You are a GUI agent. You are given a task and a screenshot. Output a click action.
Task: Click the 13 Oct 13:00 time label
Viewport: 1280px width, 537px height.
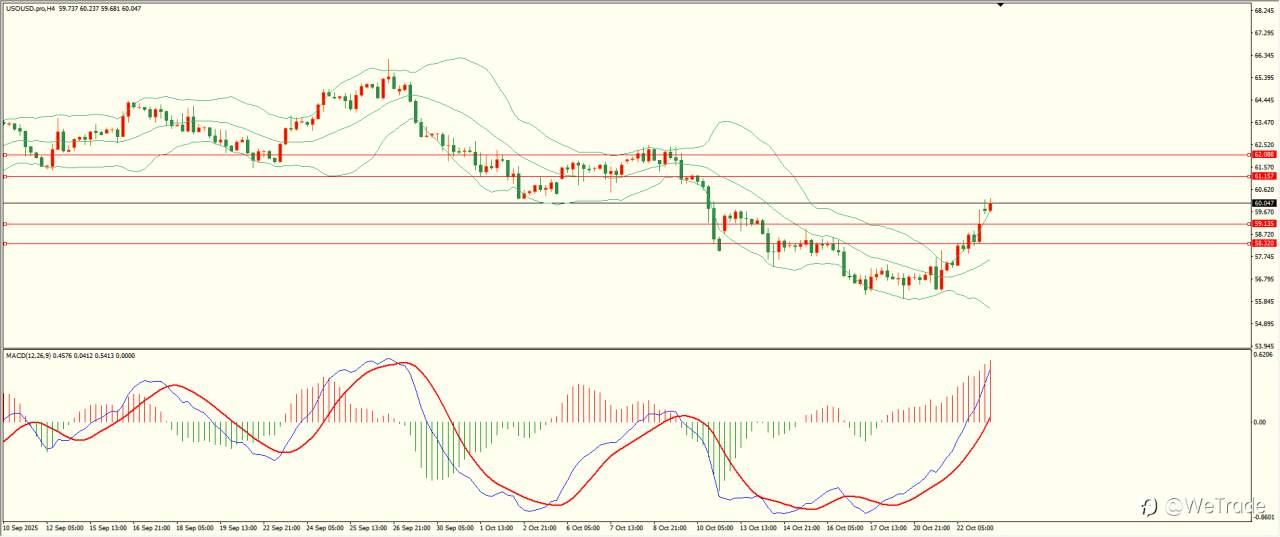tap(759, 526)
